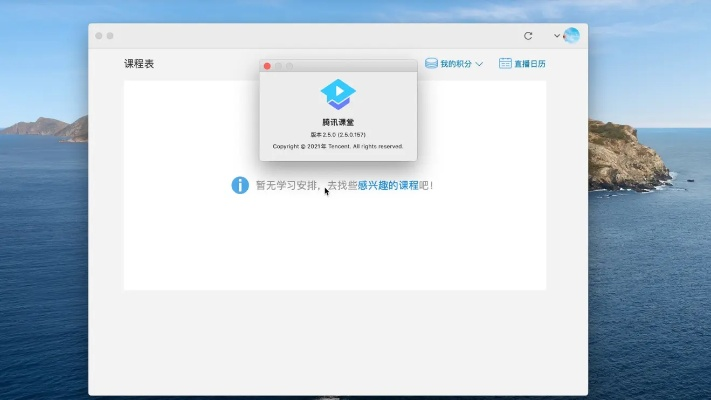Click the coin stack icon for 我的积分
The image size is (711, 400).
pyautogui.click(x=431, y=63)
